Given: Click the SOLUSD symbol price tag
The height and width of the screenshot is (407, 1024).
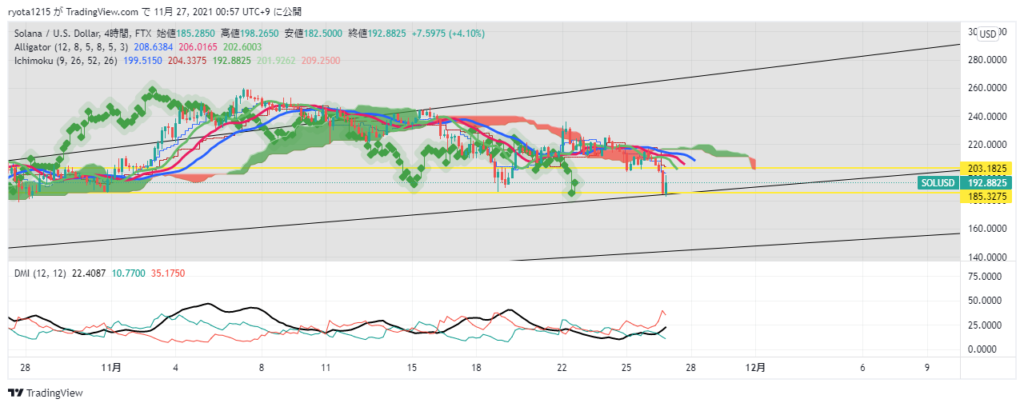Looking at the screenshot, I should click(938, 183).
